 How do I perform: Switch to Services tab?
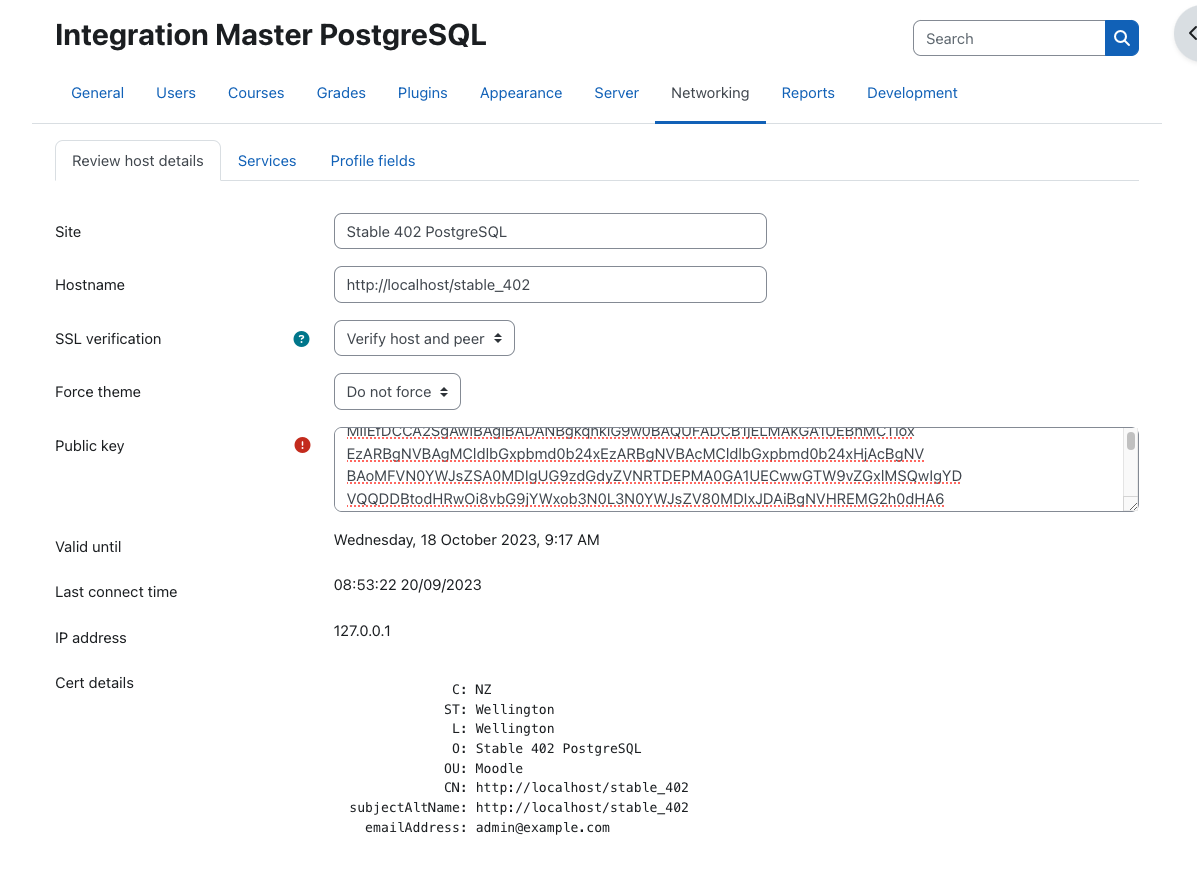tap(266, 161)
